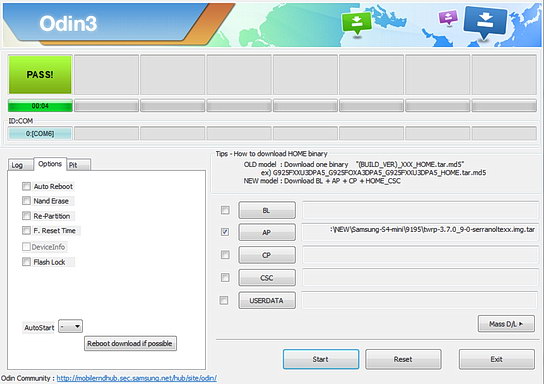Viewport: 544px width, 384px height.
Task: Click the empty CP file path field
Action: pos(420,255)
